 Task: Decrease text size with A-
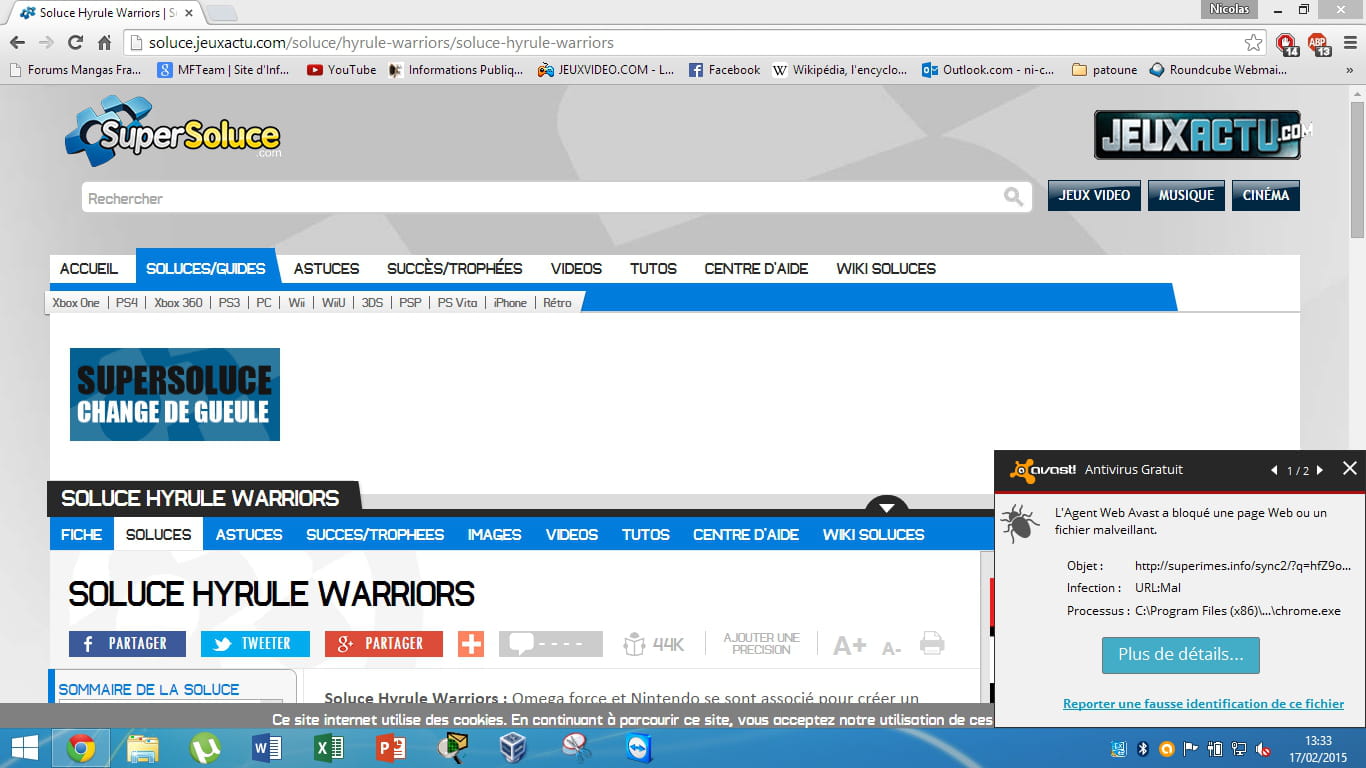point(891,648)
